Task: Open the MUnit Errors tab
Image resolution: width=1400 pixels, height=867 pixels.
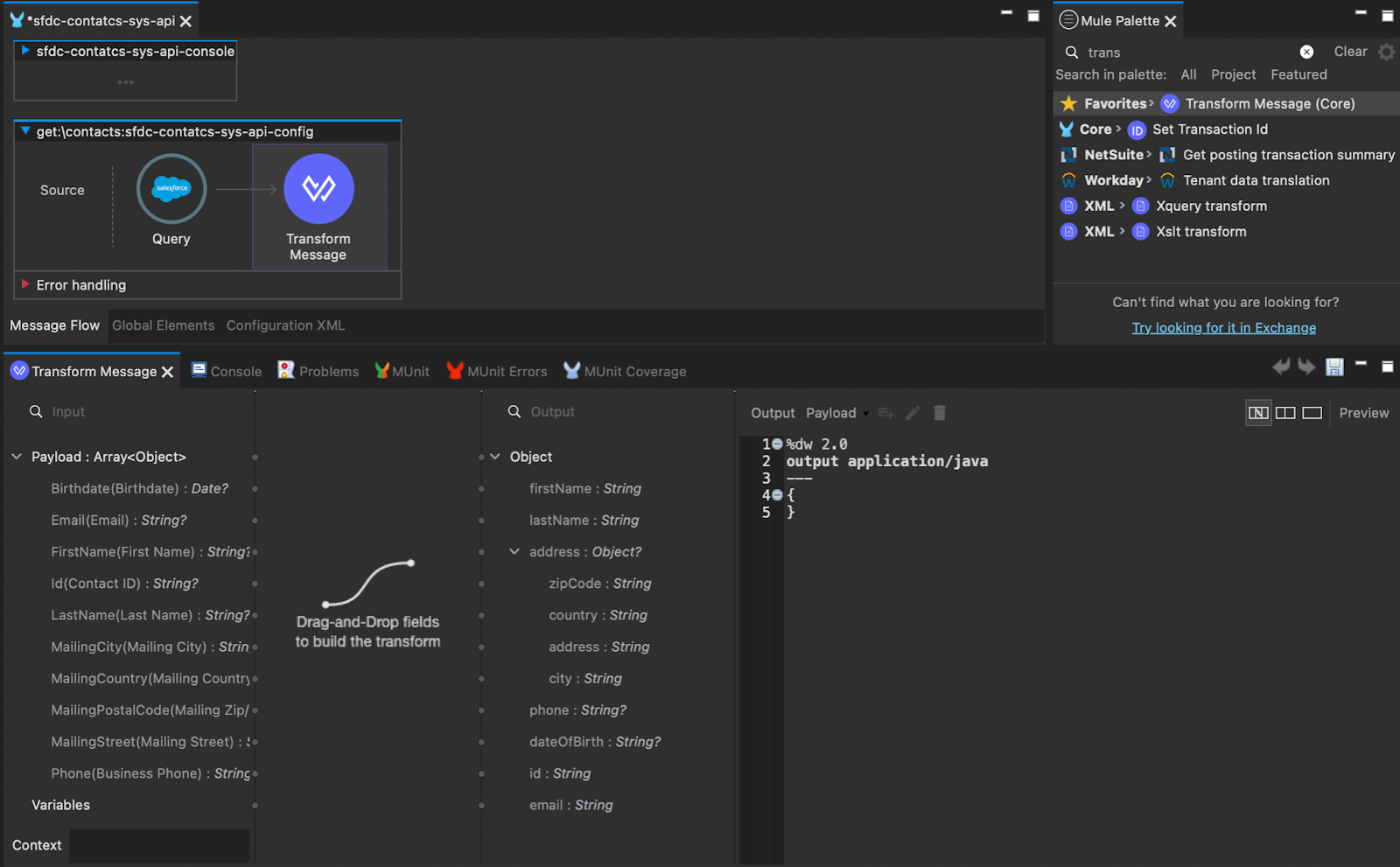Action: click(497, 371)
